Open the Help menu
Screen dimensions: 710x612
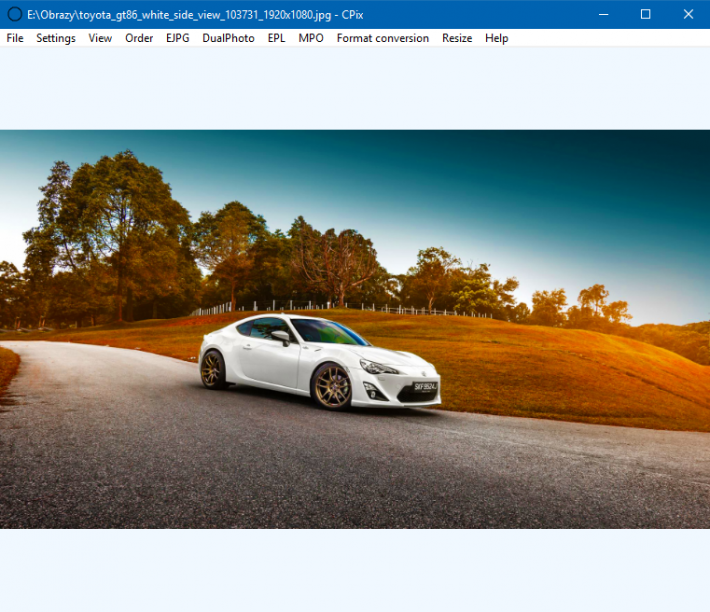coord(497,38)
